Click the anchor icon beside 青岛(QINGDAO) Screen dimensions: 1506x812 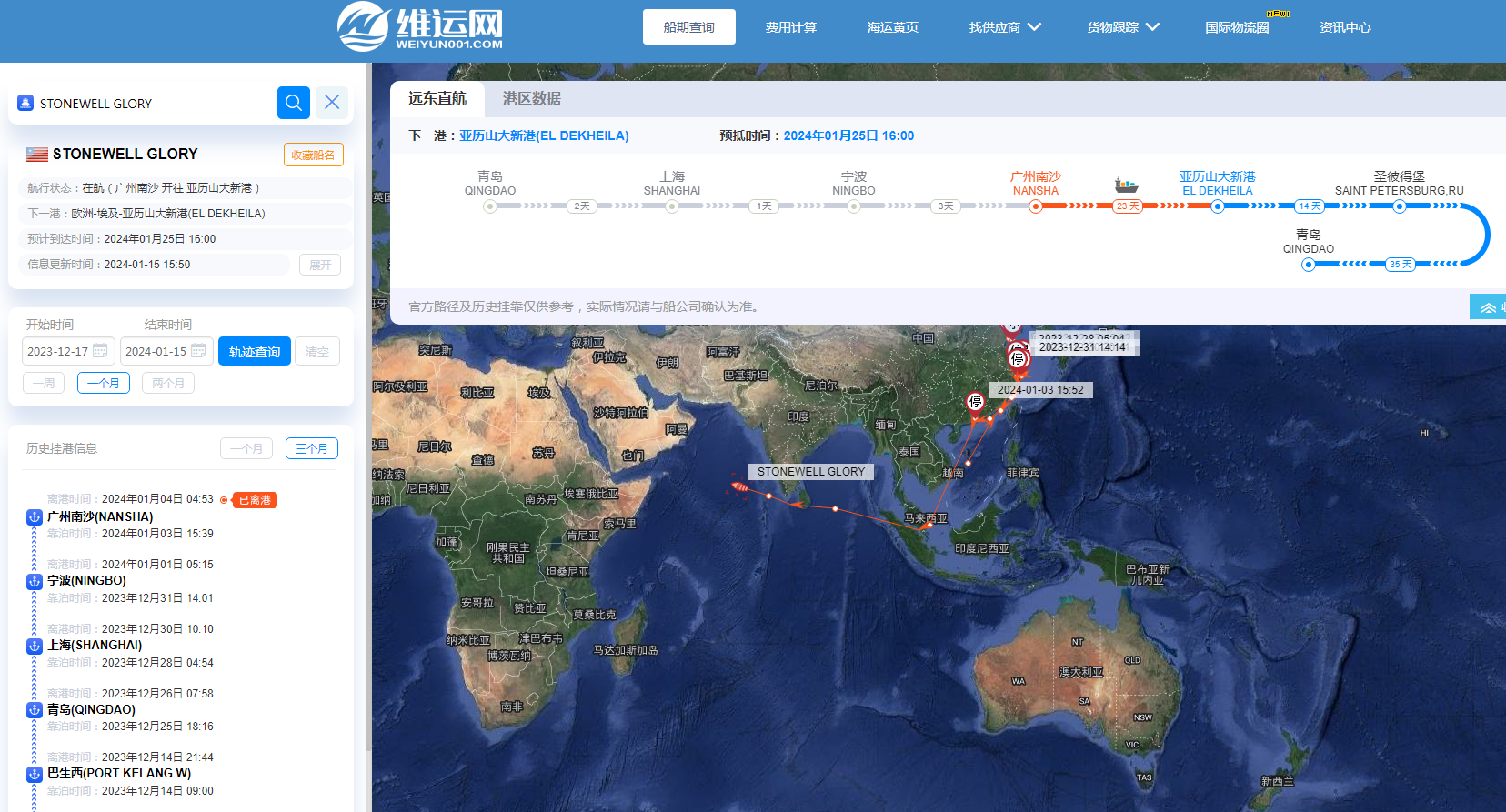click(x=35, y=709)
